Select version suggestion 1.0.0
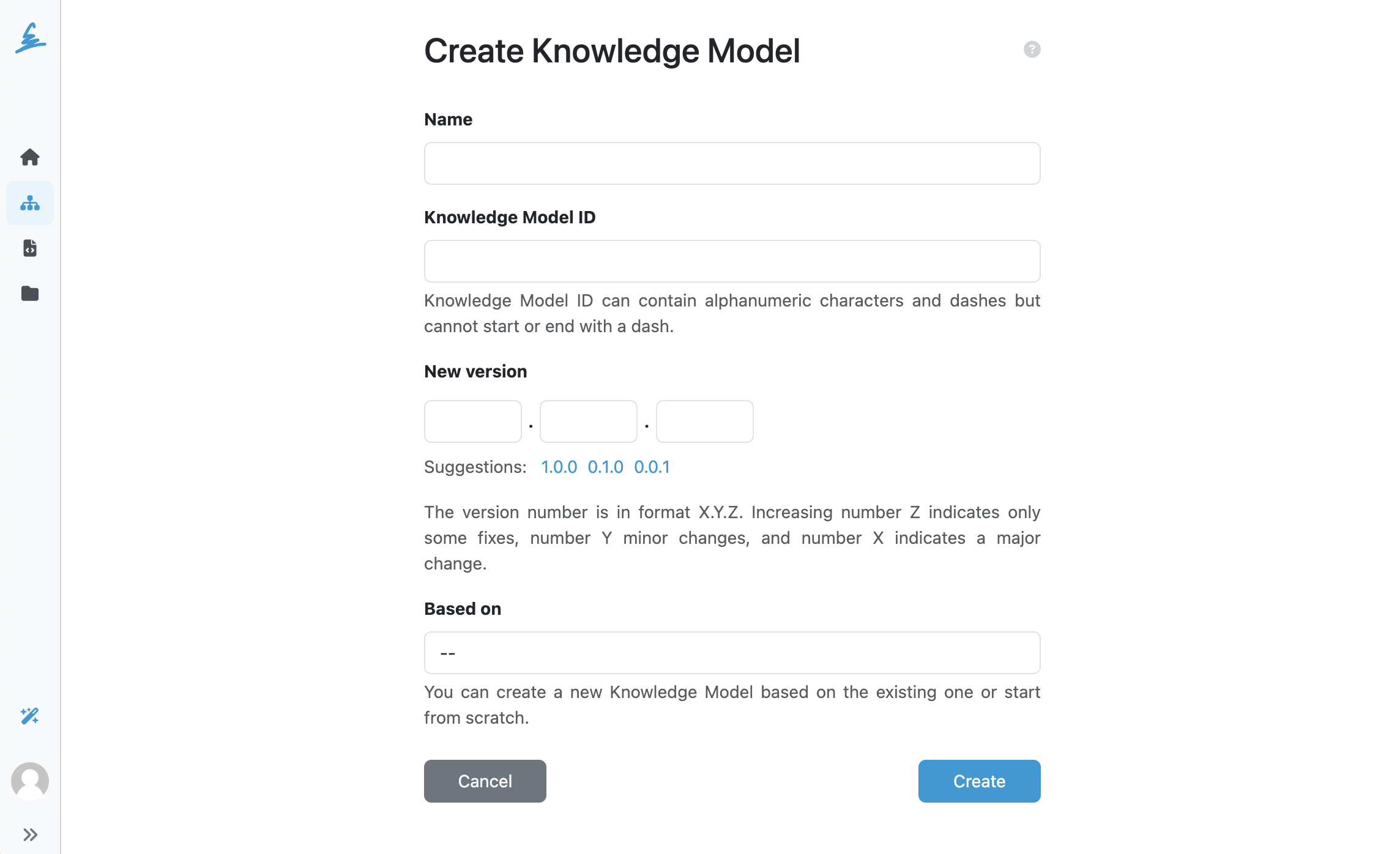Viewport: 1400px width, 854px height. click(558, 467)
